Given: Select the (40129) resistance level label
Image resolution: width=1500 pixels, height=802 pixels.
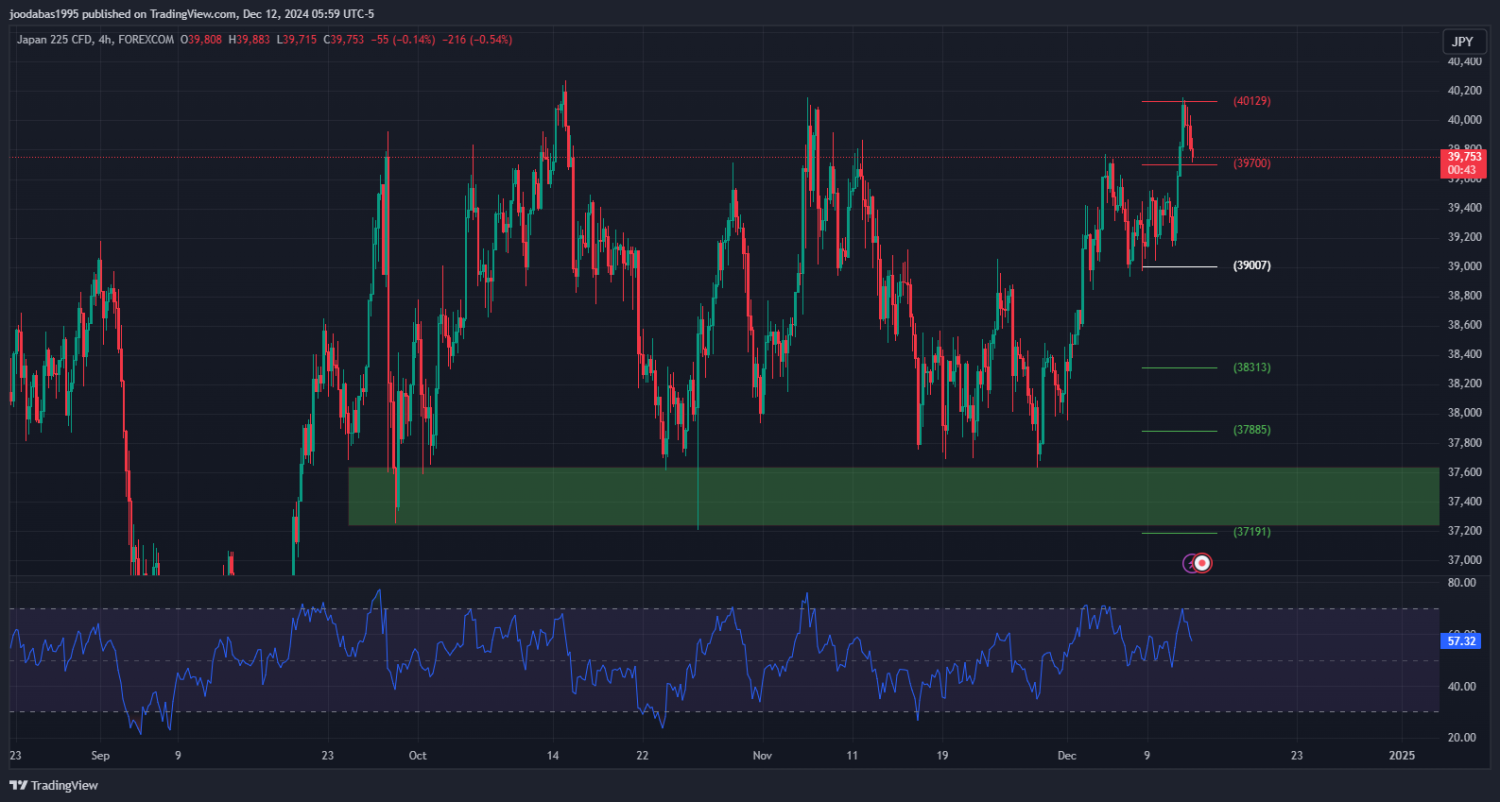Looking at the screenshot, I should 1251,101.
